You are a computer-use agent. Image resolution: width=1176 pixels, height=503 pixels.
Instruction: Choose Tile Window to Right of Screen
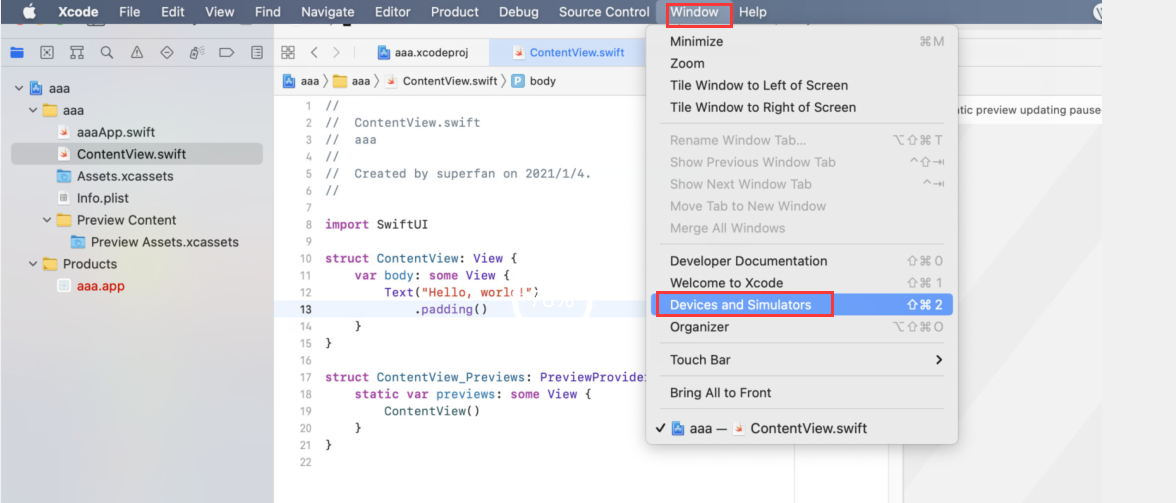pos(802,107)
